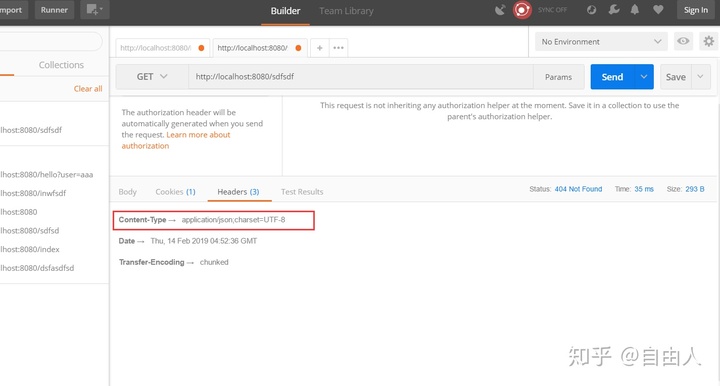Click the sidebar search filter field
The image size is (720, 386).
[x=51, y=41]
